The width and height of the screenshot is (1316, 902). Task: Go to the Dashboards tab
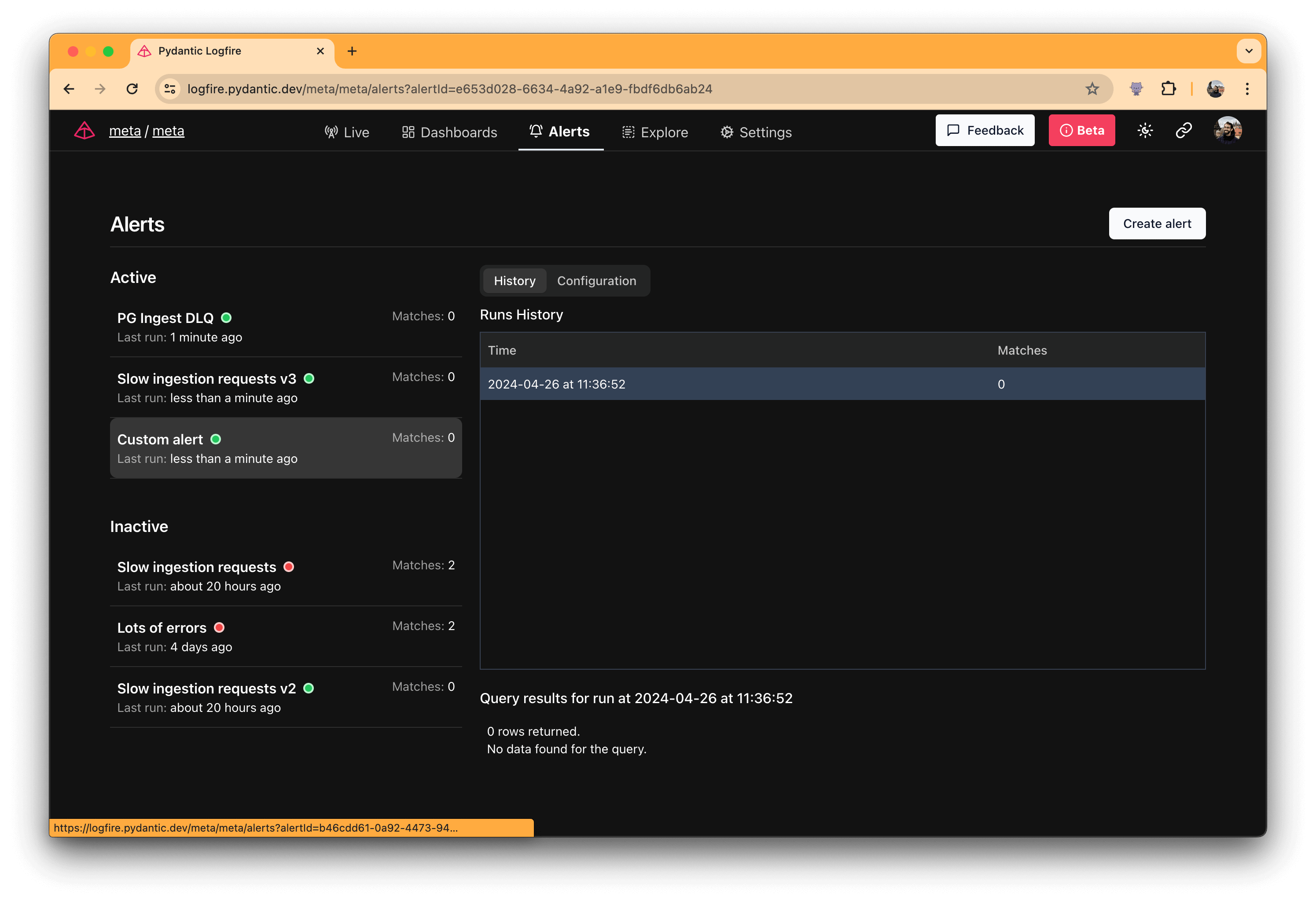click(x=450, y=132)
